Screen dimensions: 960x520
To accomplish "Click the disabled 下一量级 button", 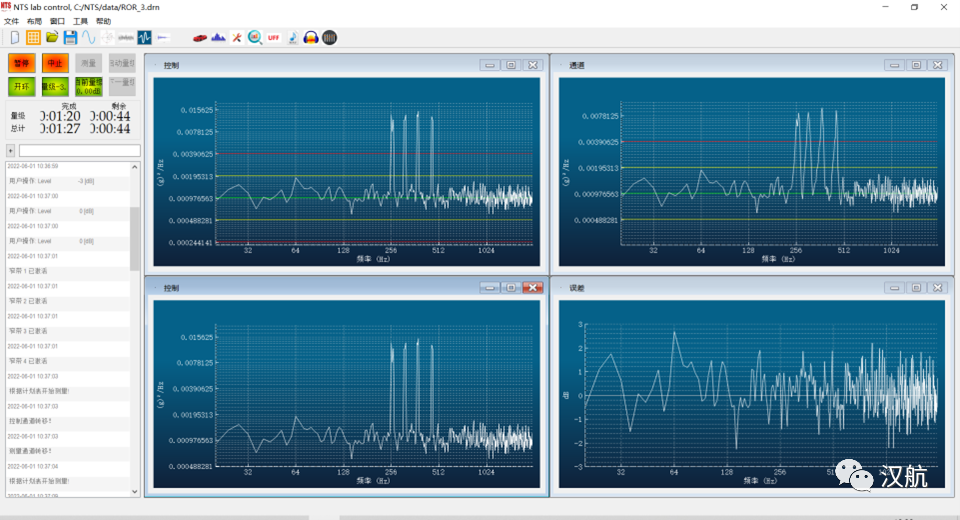I will [122, 86].
